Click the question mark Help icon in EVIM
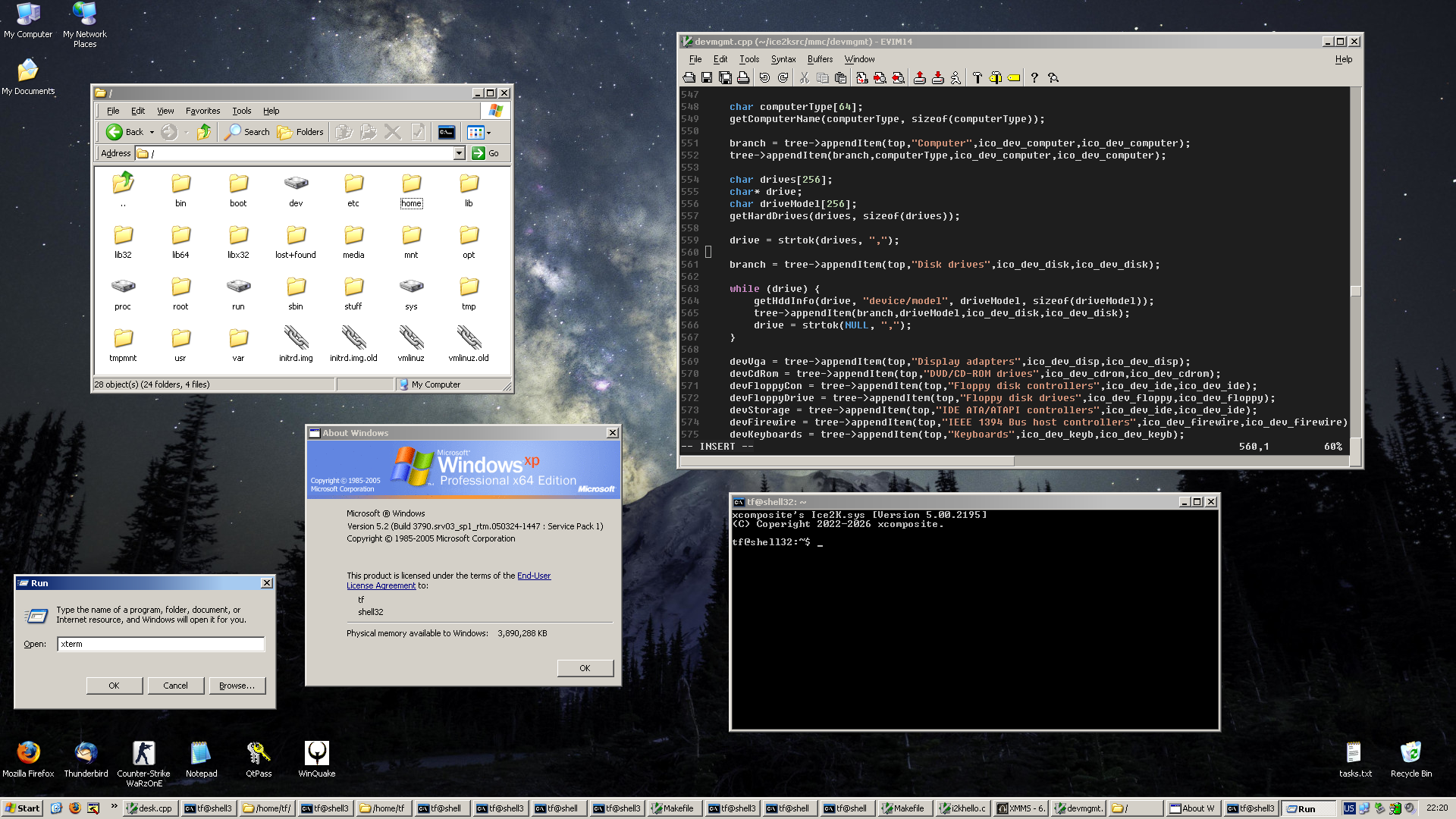Image resolution: width=1456 pixels, height=819 pixels. (x=1034, y=77)
